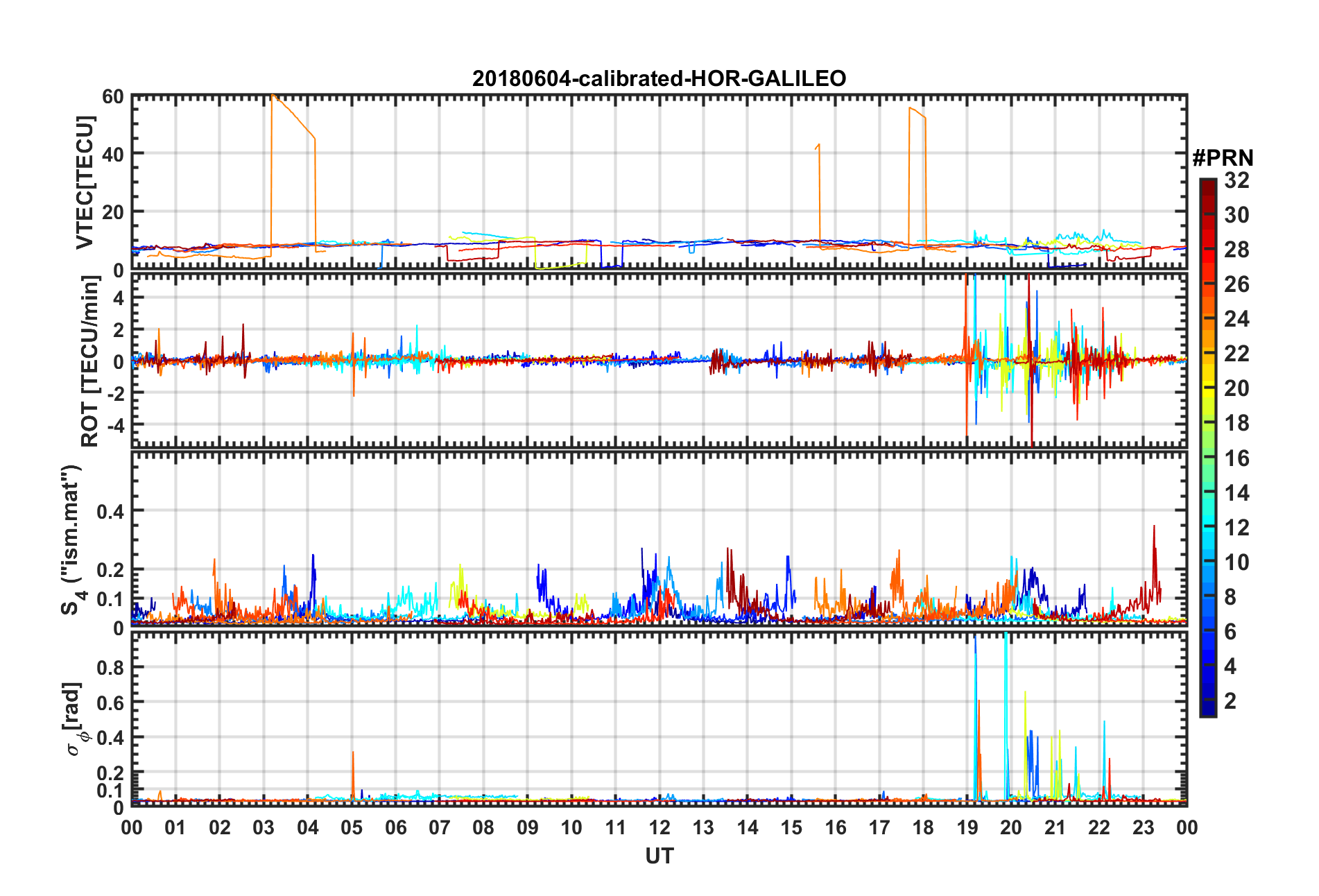Click colorbar tick label 4

click(x=1230, y=666)
